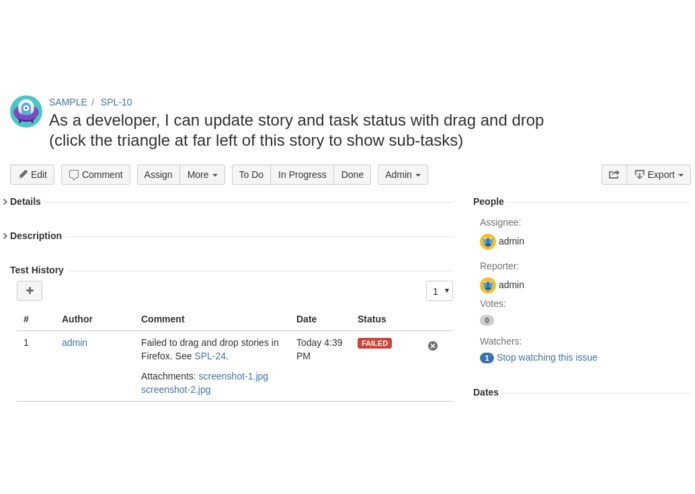Click the 'Failed to drag and drop stories' comment
Image resolution: width=695 pixels, height=494 pixels.
click(x=210, y=349)
